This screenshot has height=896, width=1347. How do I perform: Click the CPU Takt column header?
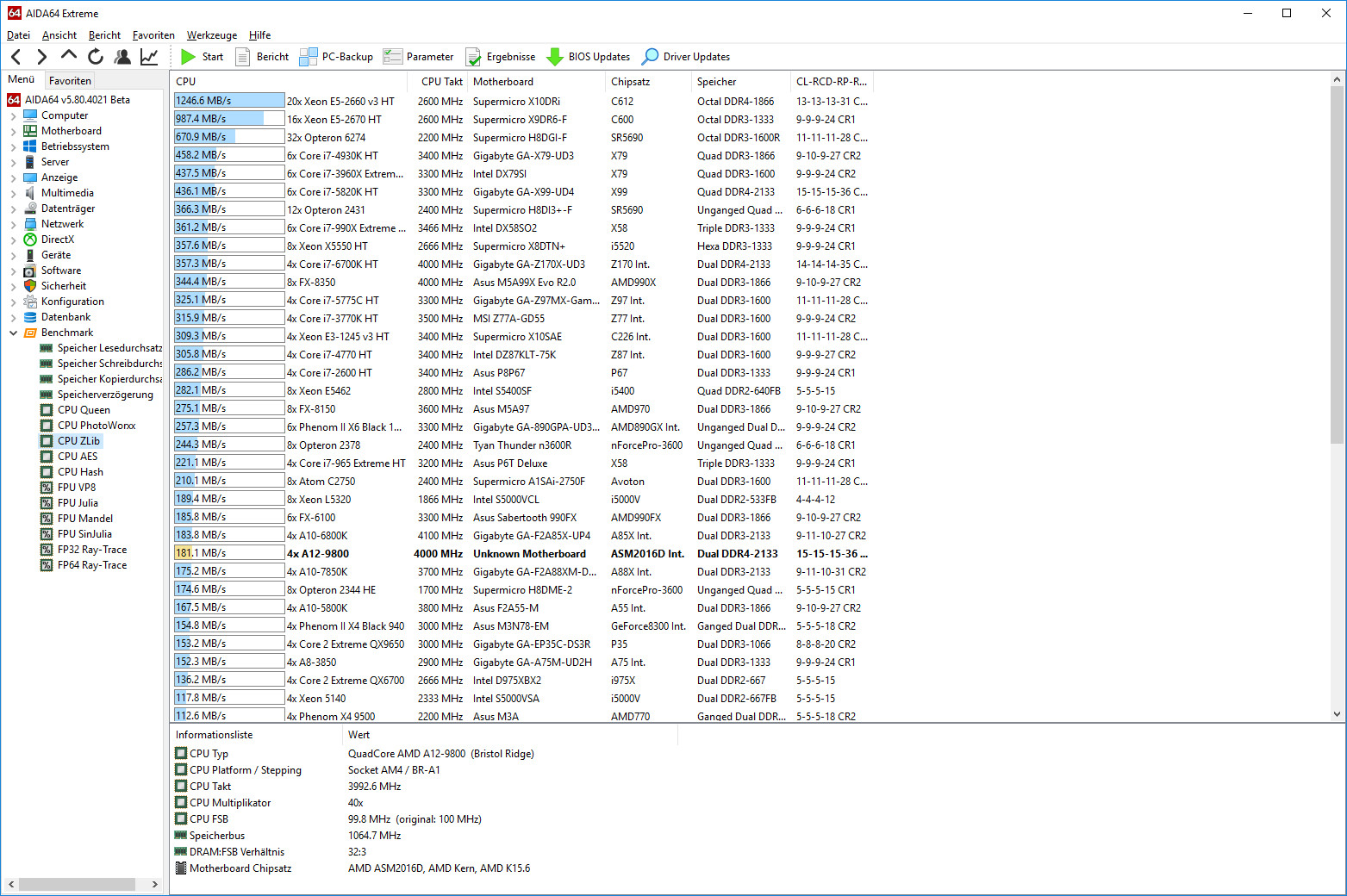tap(441, 82)
